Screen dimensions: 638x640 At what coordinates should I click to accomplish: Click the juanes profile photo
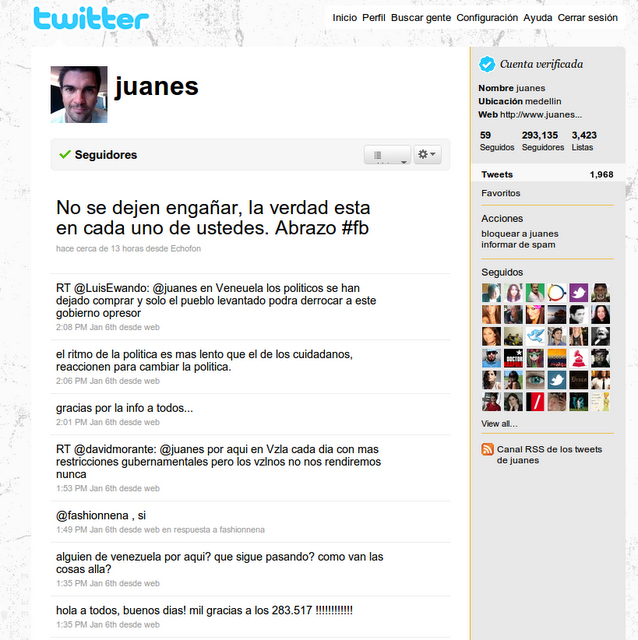(x=78, y=95)
